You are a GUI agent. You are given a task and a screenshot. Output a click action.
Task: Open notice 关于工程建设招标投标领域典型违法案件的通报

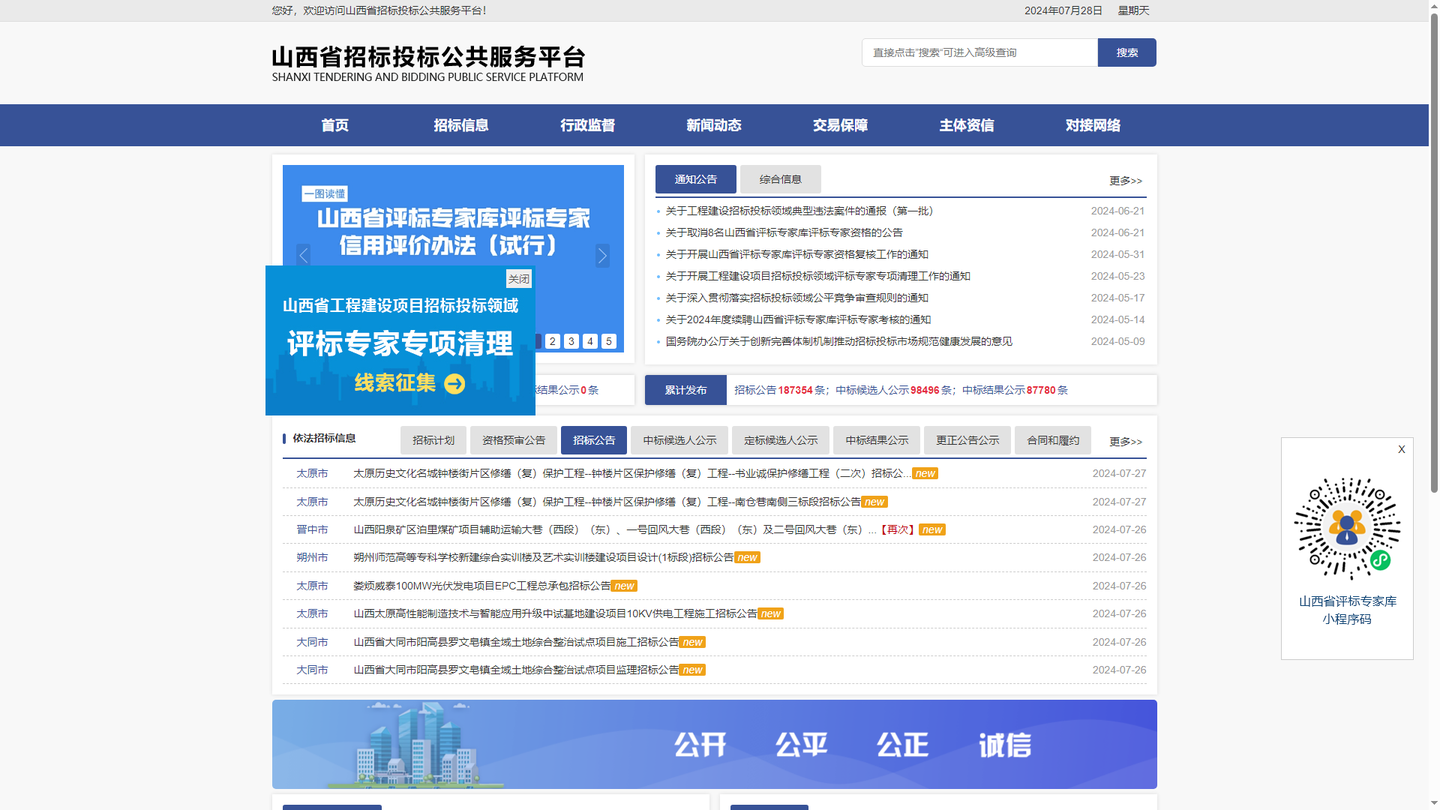click(x=799, y=211)
